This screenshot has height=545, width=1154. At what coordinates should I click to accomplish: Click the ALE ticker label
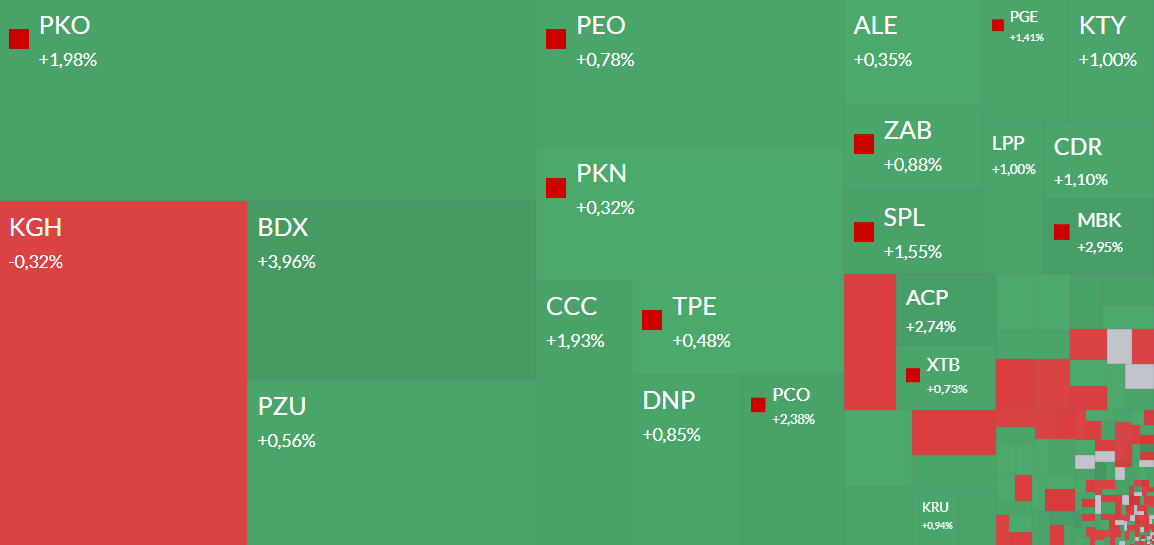pyautogui.click(x=876, y=26)
